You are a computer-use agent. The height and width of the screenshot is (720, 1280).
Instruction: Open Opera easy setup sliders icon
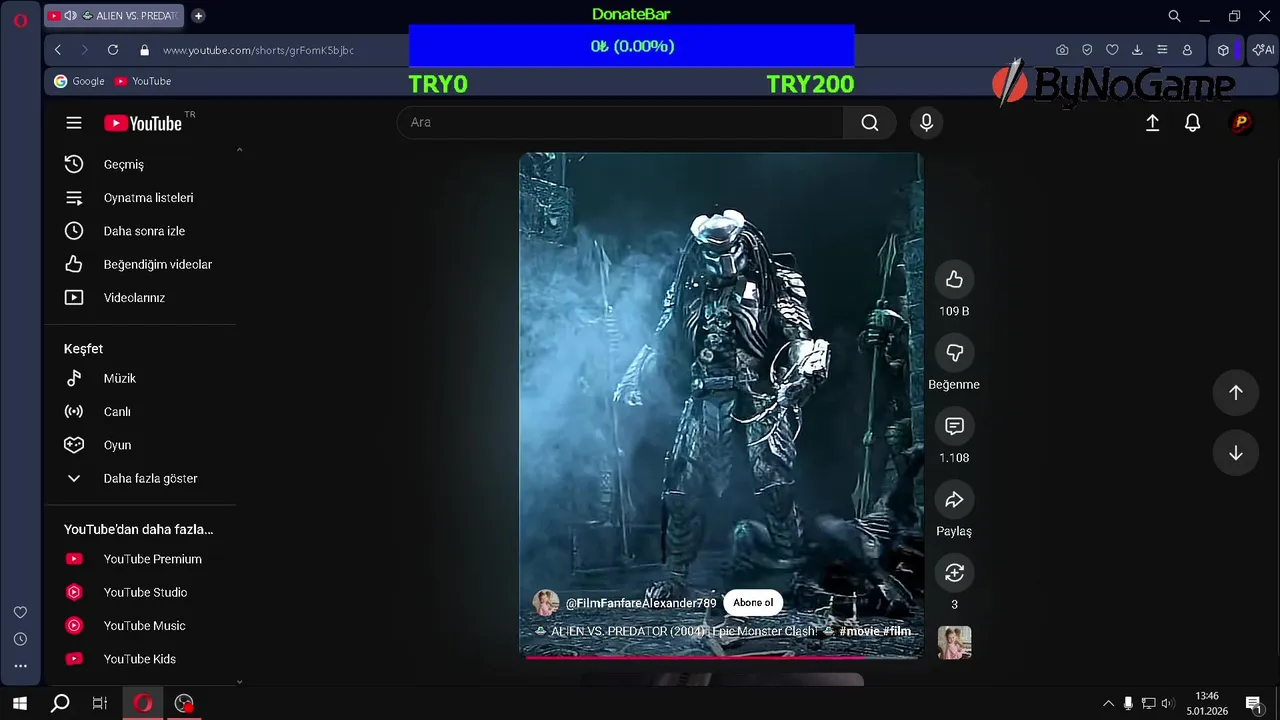1162,50
